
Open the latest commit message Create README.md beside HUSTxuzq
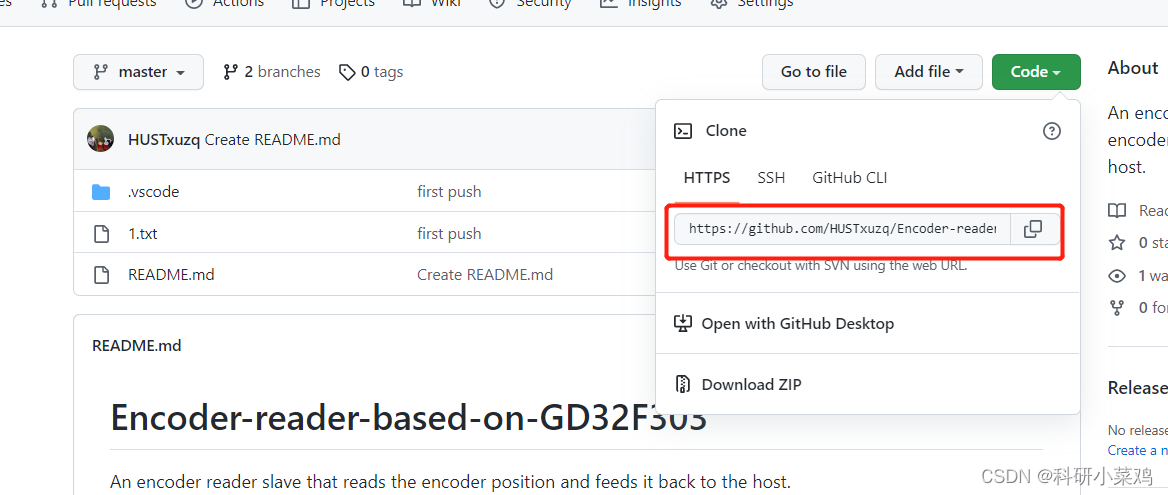click(273, 140)
